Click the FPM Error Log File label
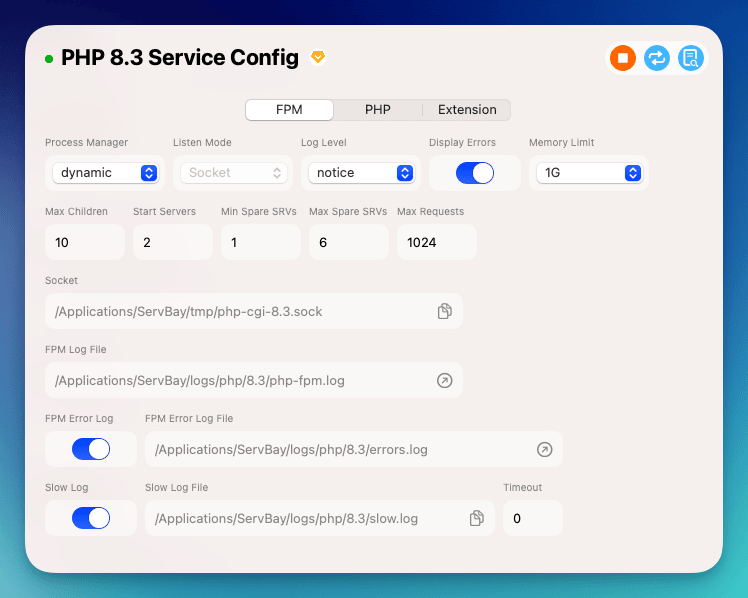 [189, 418]
